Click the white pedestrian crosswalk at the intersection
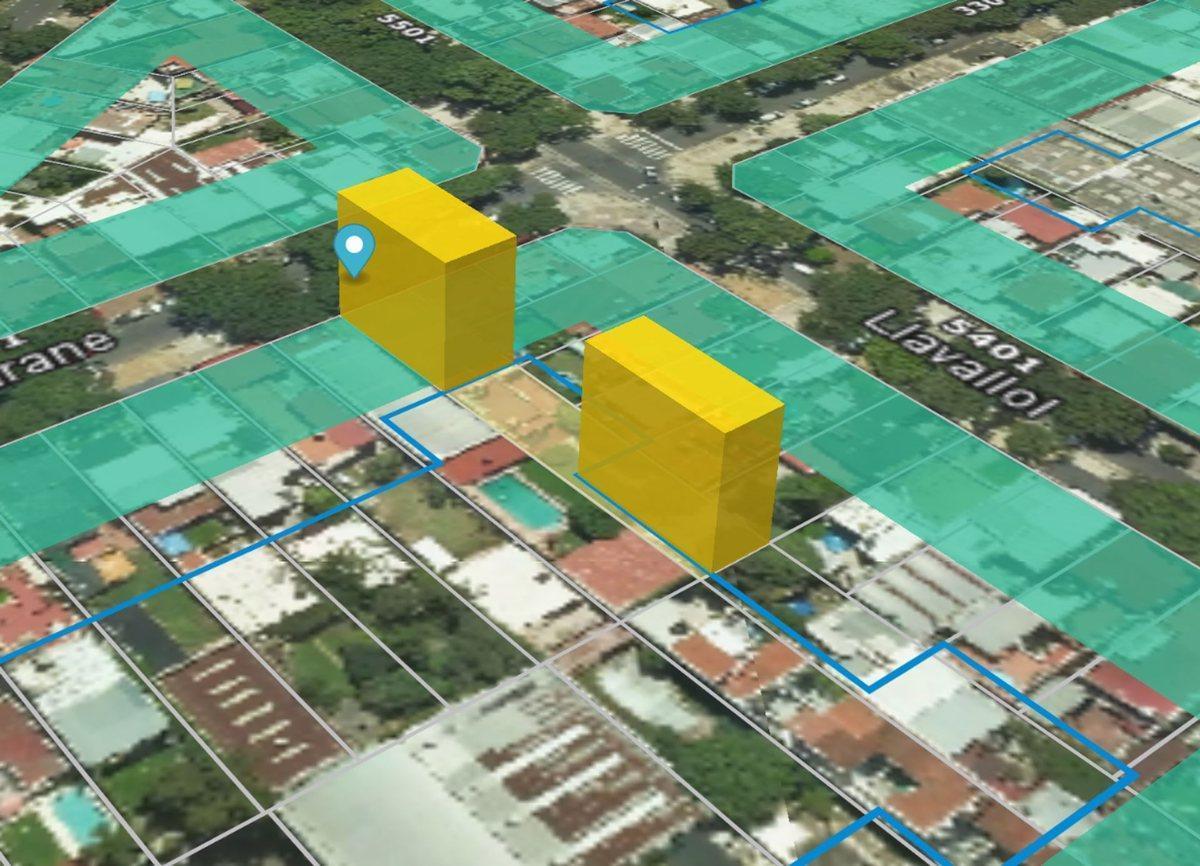 [554, 179]
